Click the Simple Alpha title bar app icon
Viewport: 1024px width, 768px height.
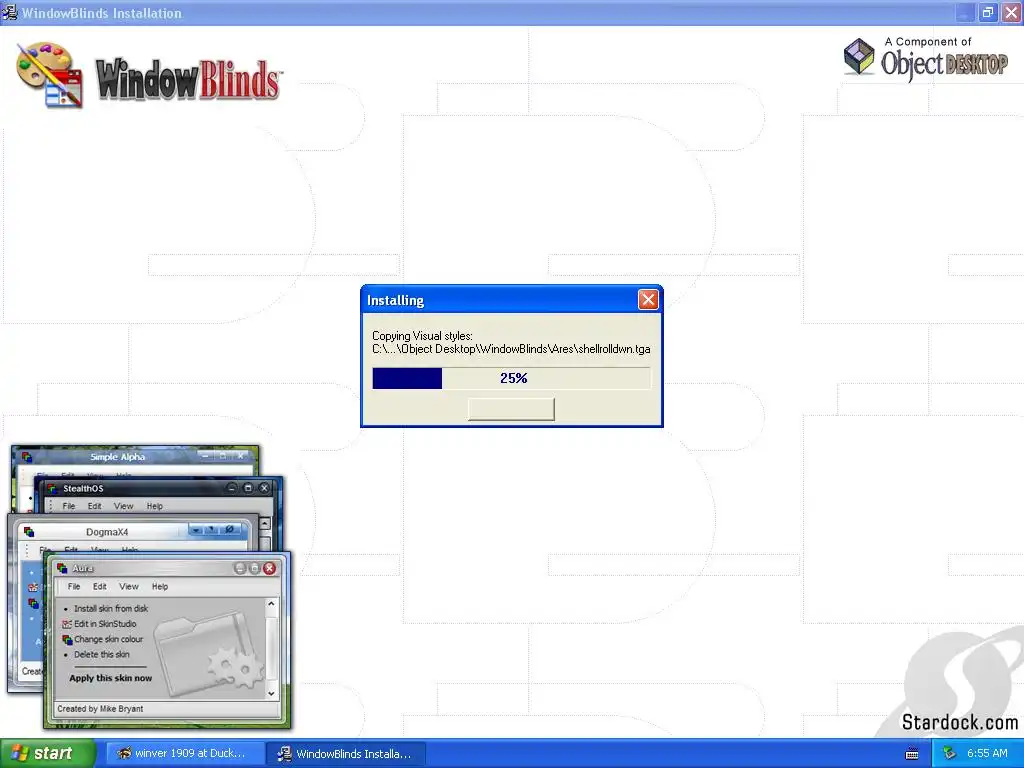click(27, 456)
